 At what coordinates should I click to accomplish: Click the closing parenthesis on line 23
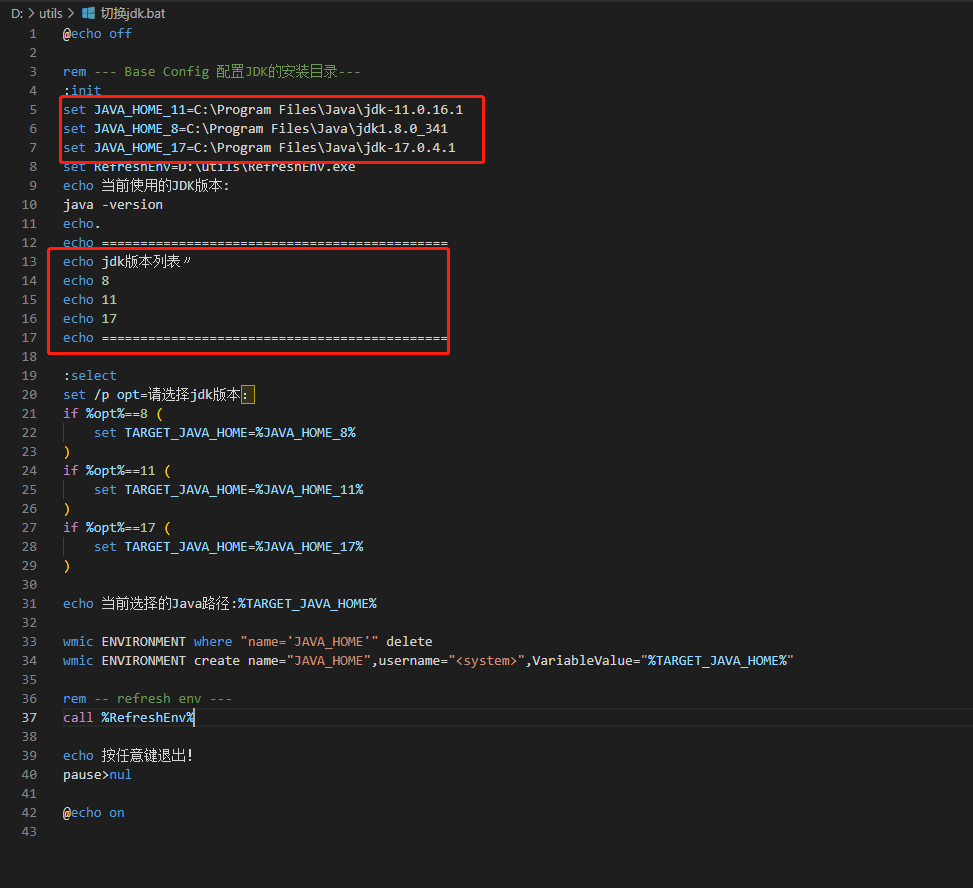click(x=66, y=452)
